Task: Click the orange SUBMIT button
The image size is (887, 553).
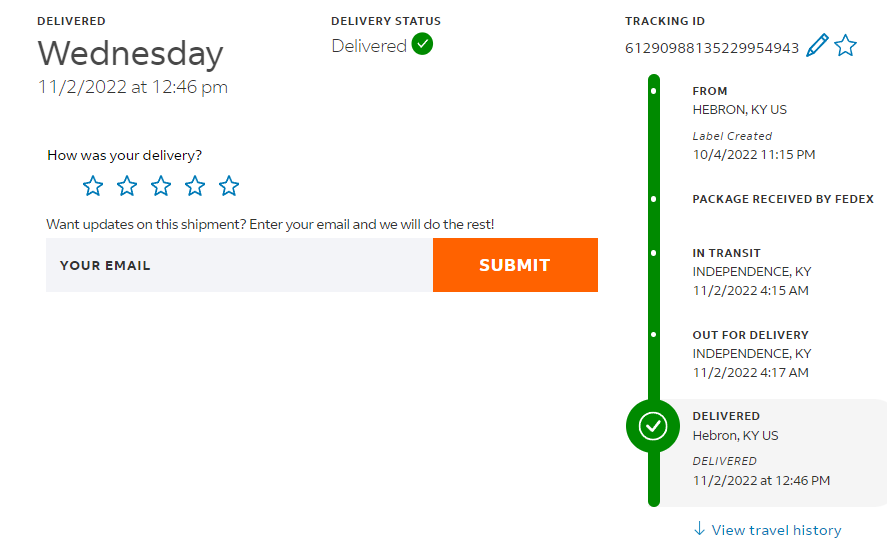Action: point(515,265)
